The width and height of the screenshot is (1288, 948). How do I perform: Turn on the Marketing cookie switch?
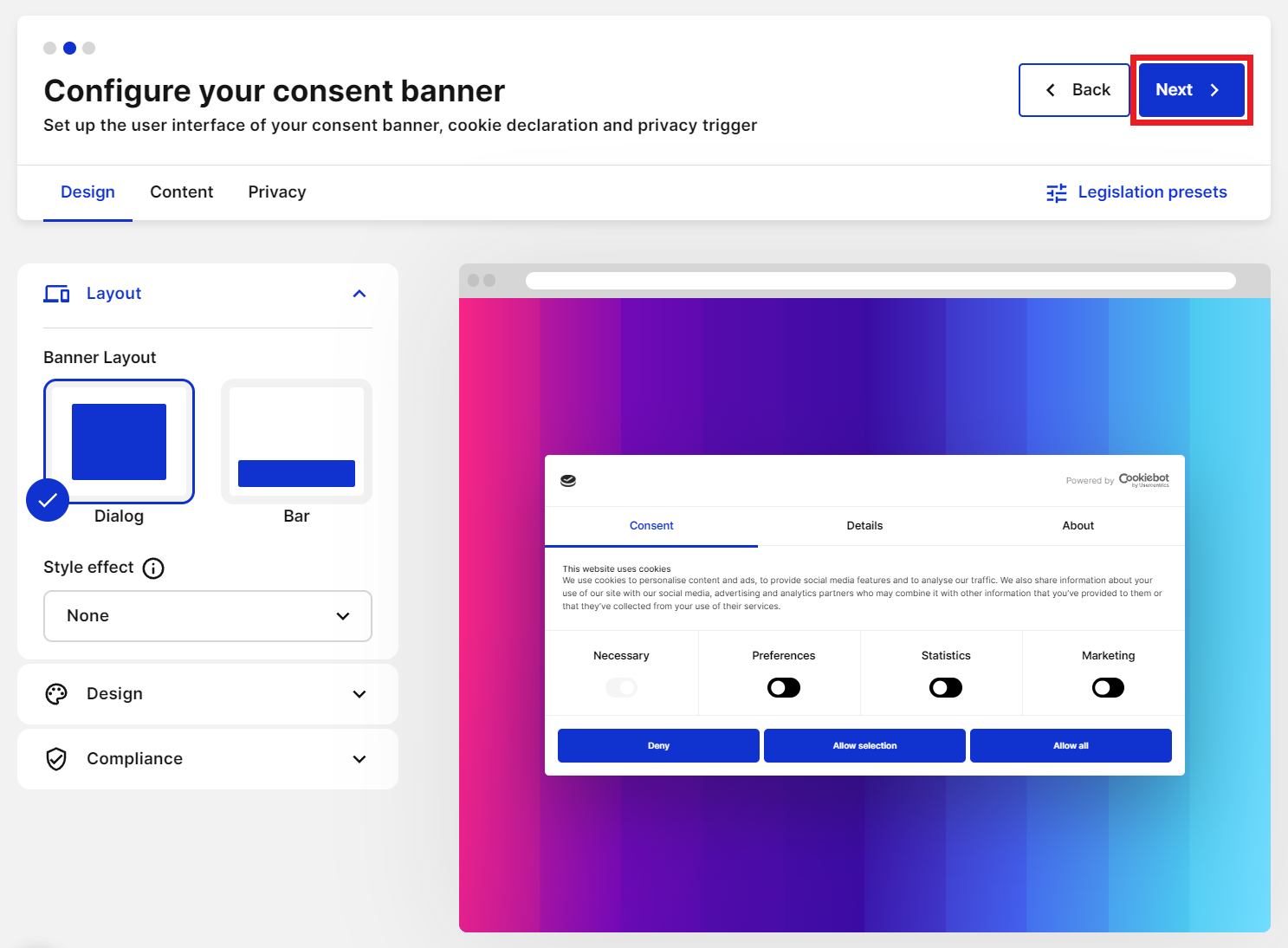1108,688
